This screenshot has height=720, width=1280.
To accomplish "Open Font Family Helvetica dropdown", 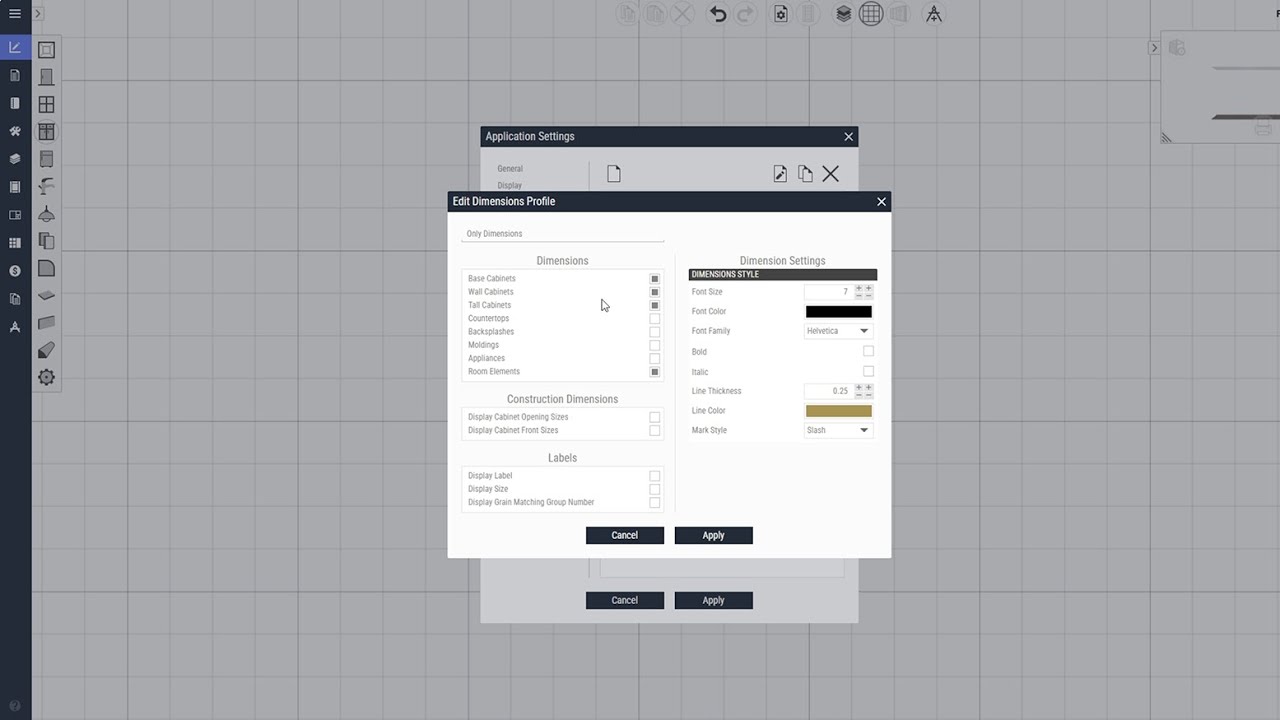I will 838,331.
